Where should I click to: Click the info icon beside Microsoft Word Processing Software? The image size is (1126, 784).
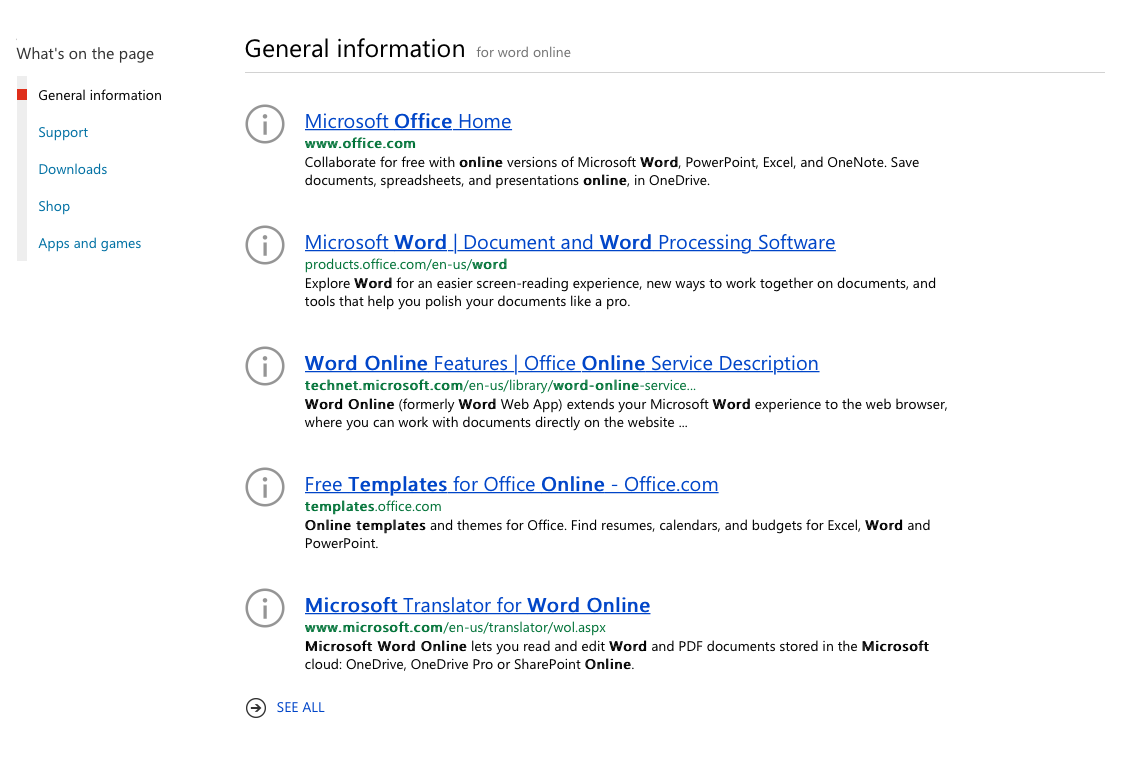[265, 245]
